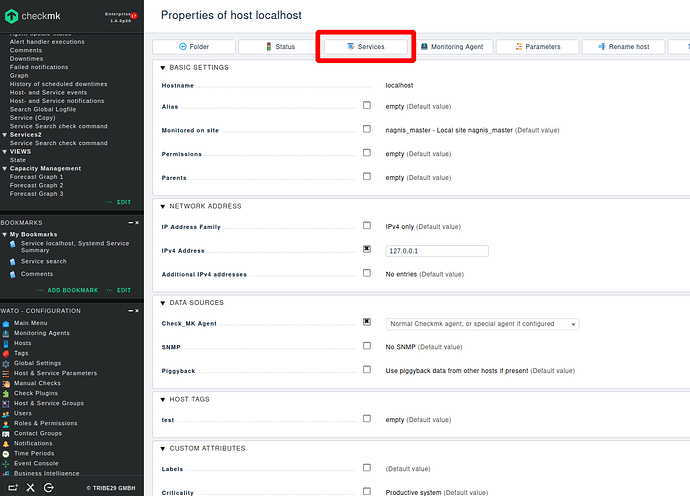
Task: Click the Tags icon in sidebar
Action: click(8, 353)
